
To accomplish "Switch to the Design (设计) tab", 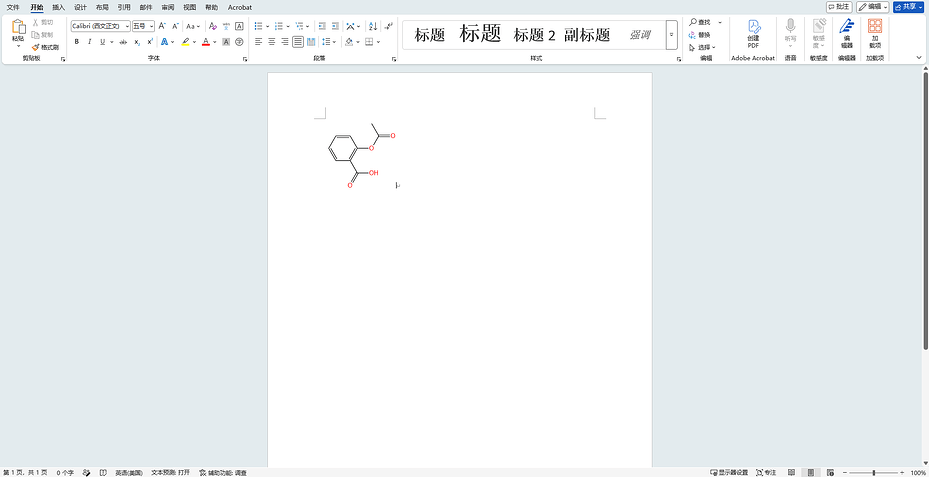I will click(x=81, y=7).
